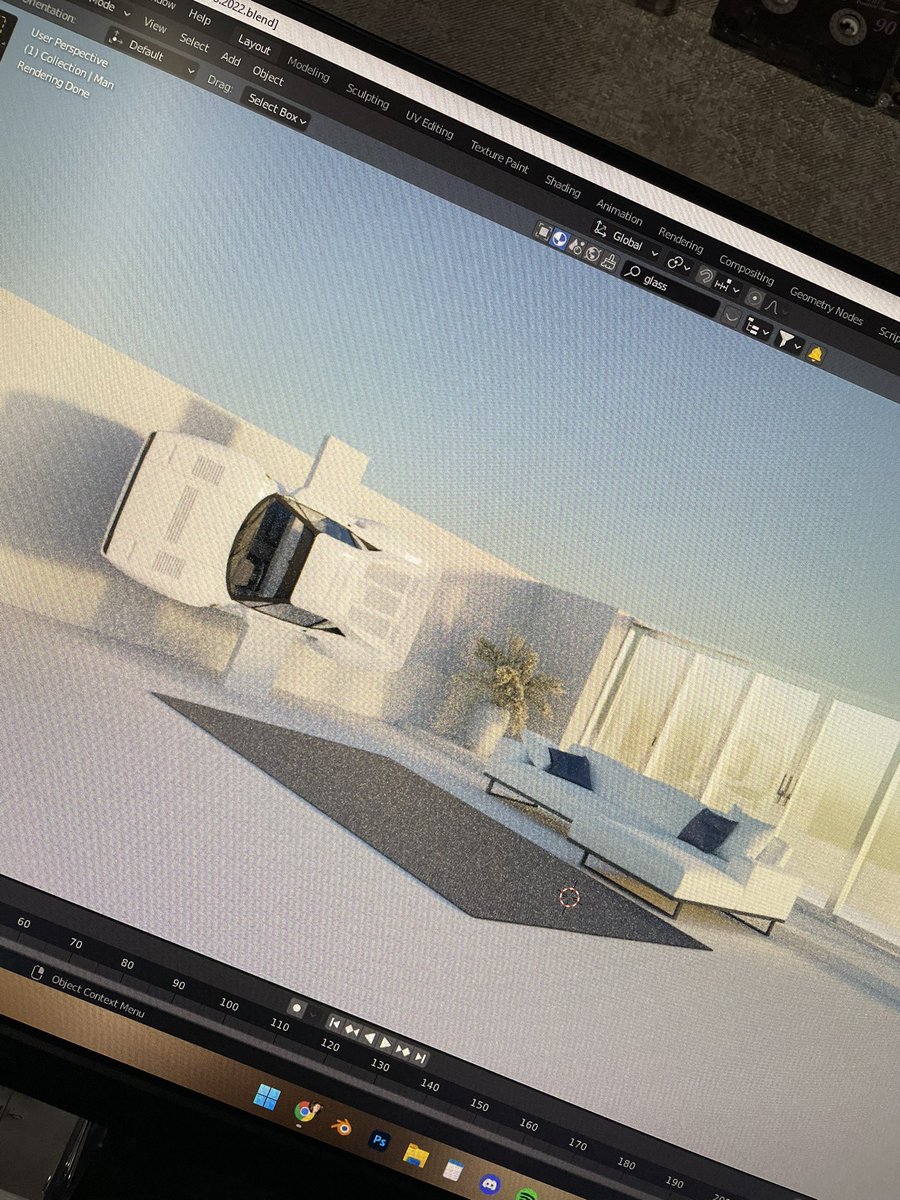Select the highlighted render shading sphere icon
The height and width of the screenshot is (1200, 900).
[560, 240]
